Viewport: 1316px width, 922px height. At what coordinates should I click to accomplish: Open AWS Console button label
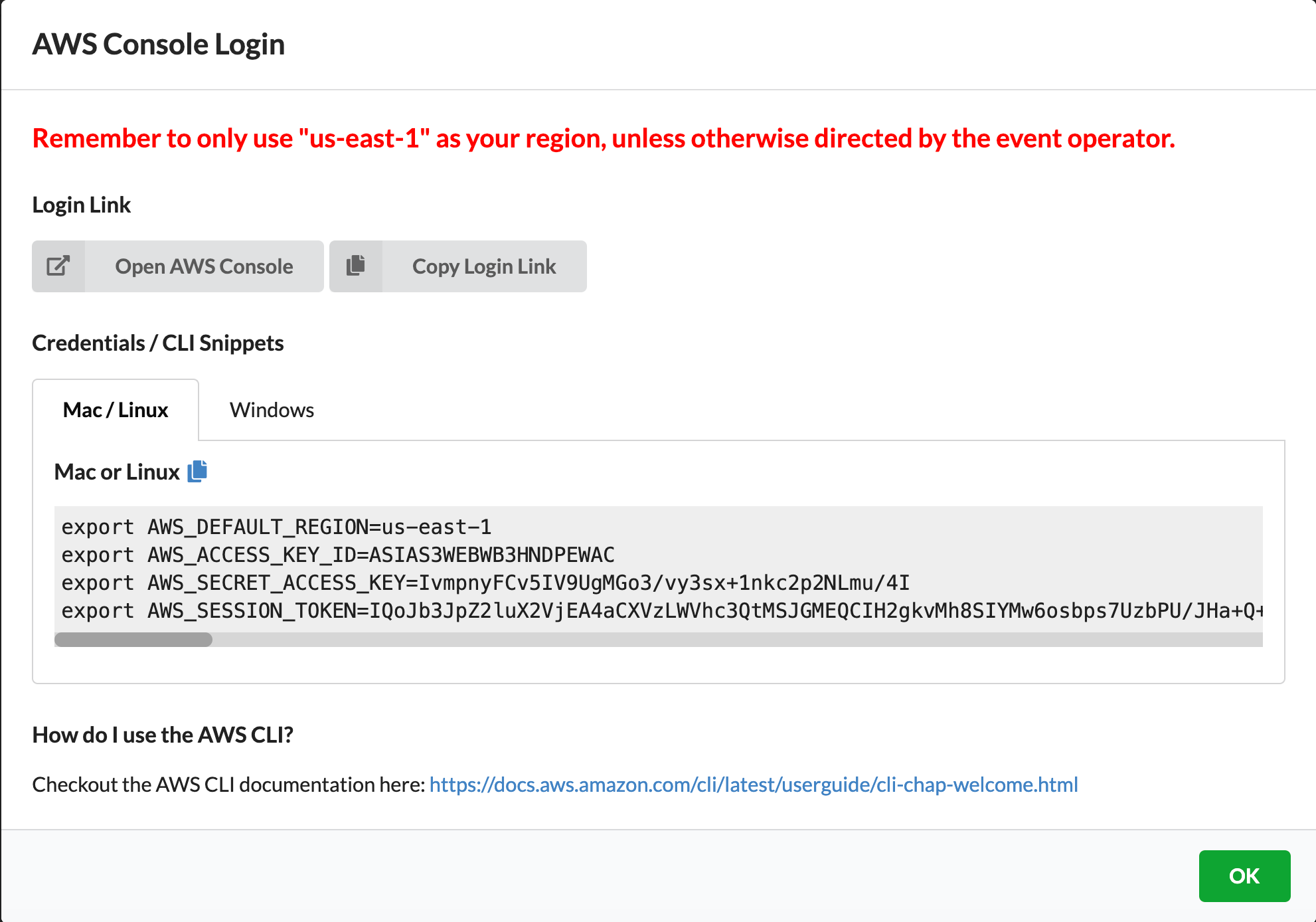coord(204,266)
